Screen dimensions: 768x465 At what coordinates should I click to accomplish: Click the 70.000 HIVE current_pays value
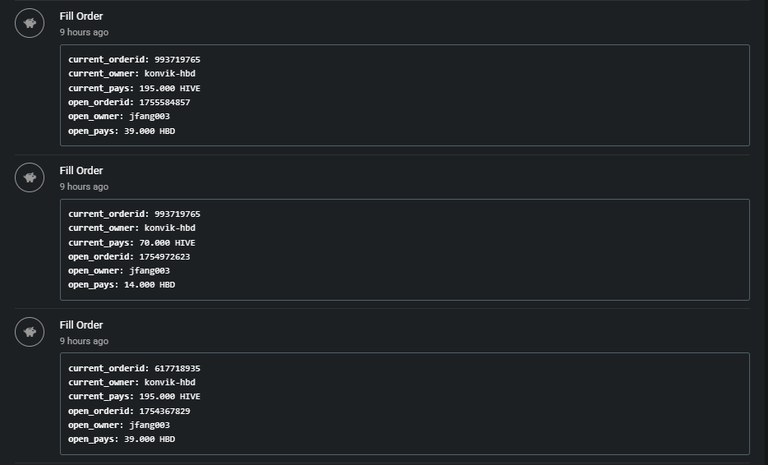[167, 243]
